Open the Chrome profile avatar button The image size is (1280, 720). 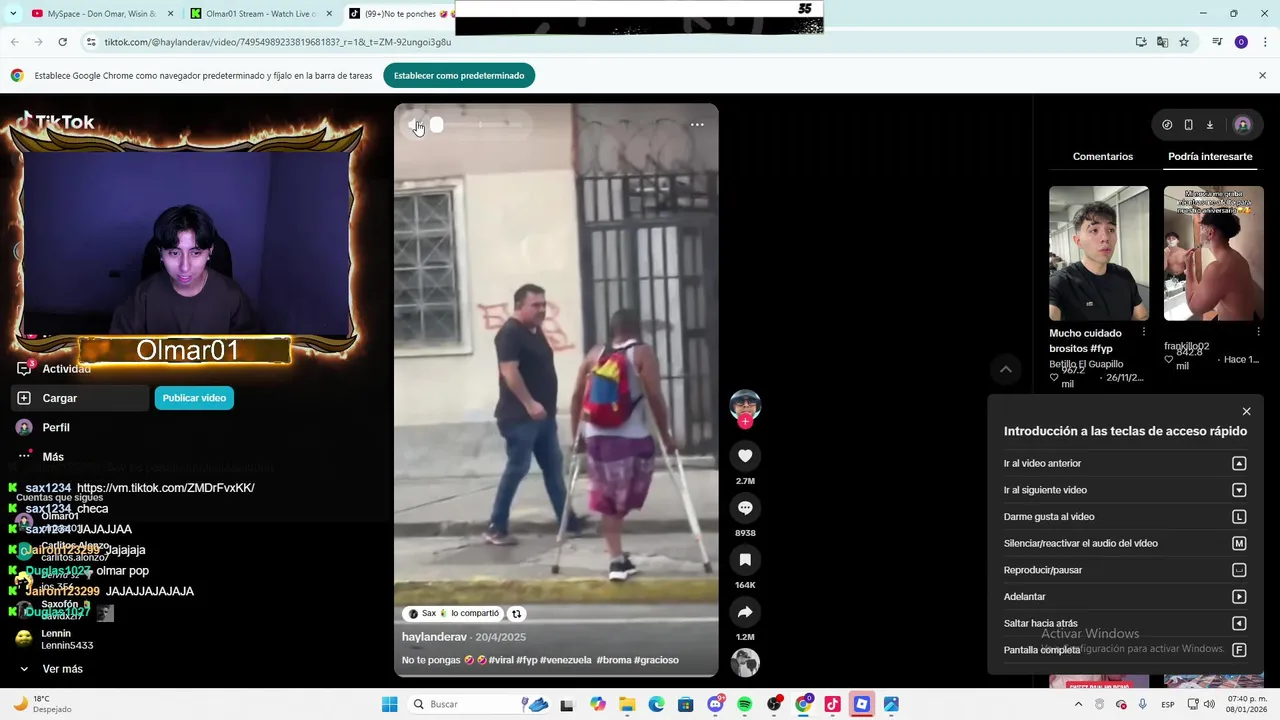point(1241,42)
